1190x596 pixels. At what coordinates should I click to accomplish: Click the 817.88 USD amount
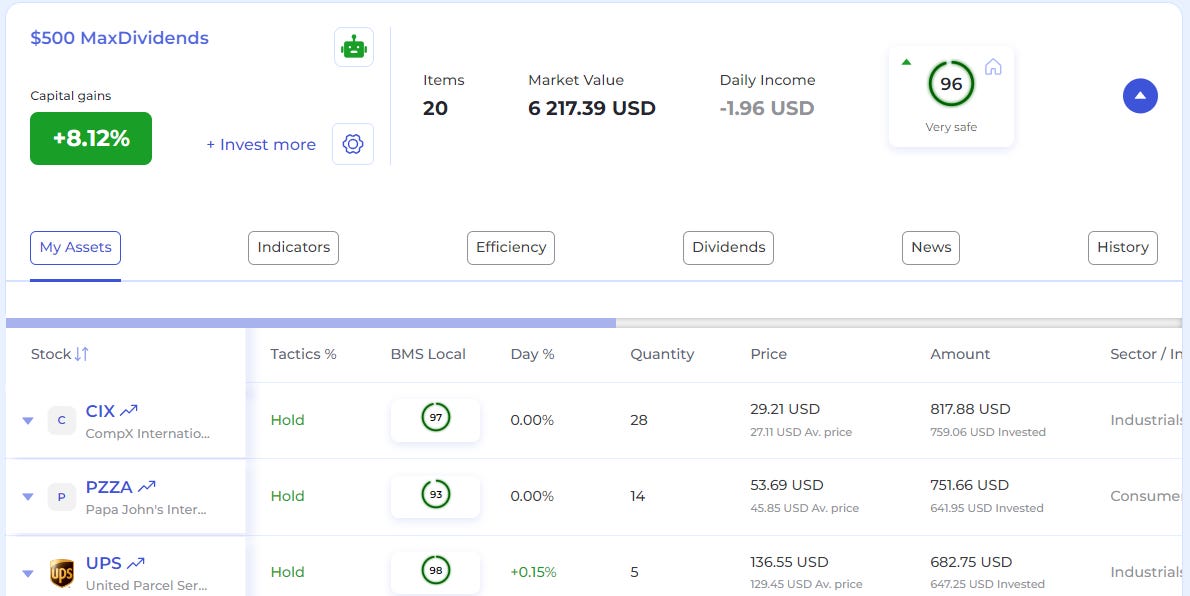pos(971,409)
